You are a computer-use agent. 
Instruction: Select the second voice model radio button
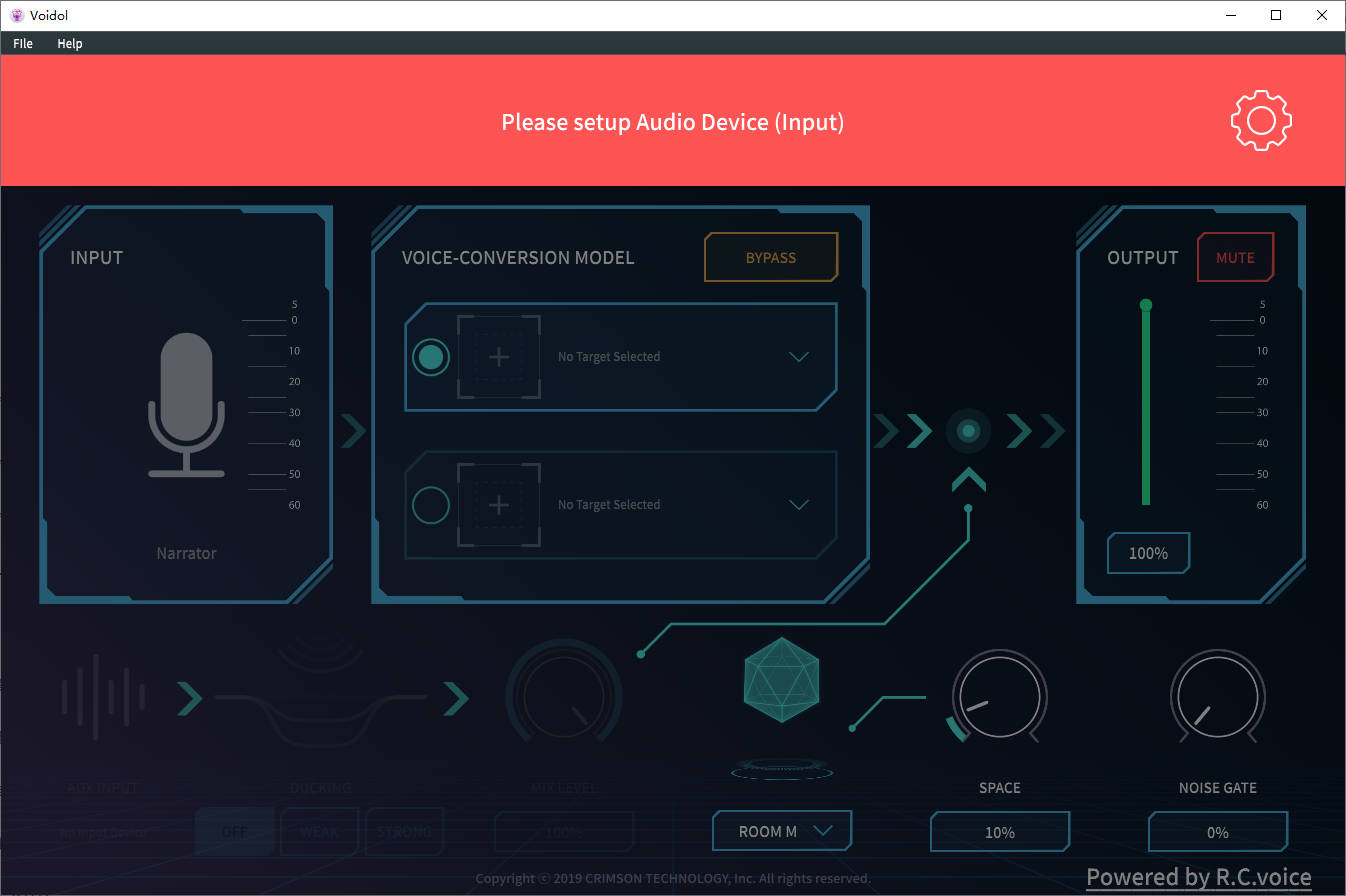[x=431, y=505]
